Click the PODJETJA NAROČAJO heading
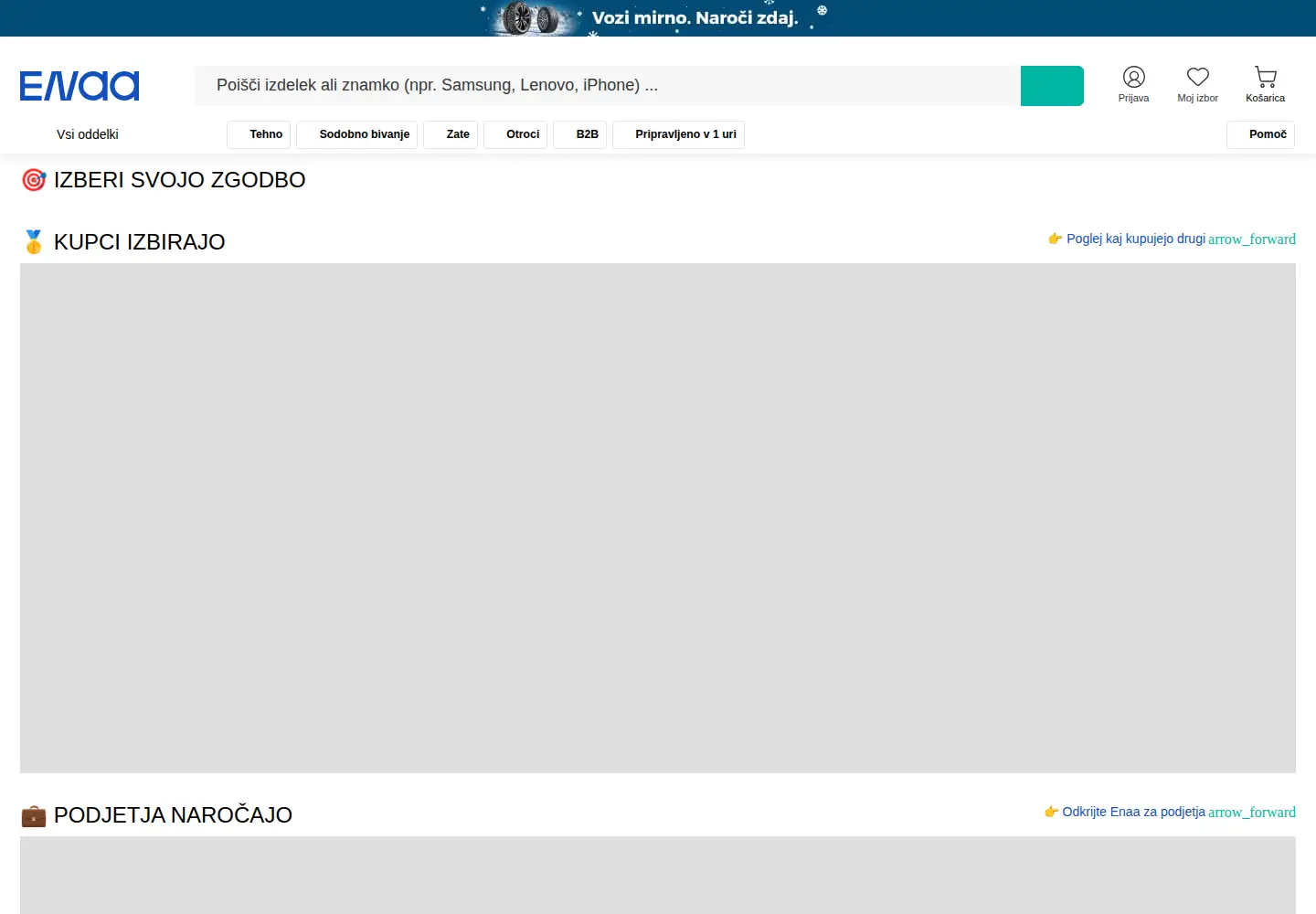Screen dimensions: 1316x914 157,815
